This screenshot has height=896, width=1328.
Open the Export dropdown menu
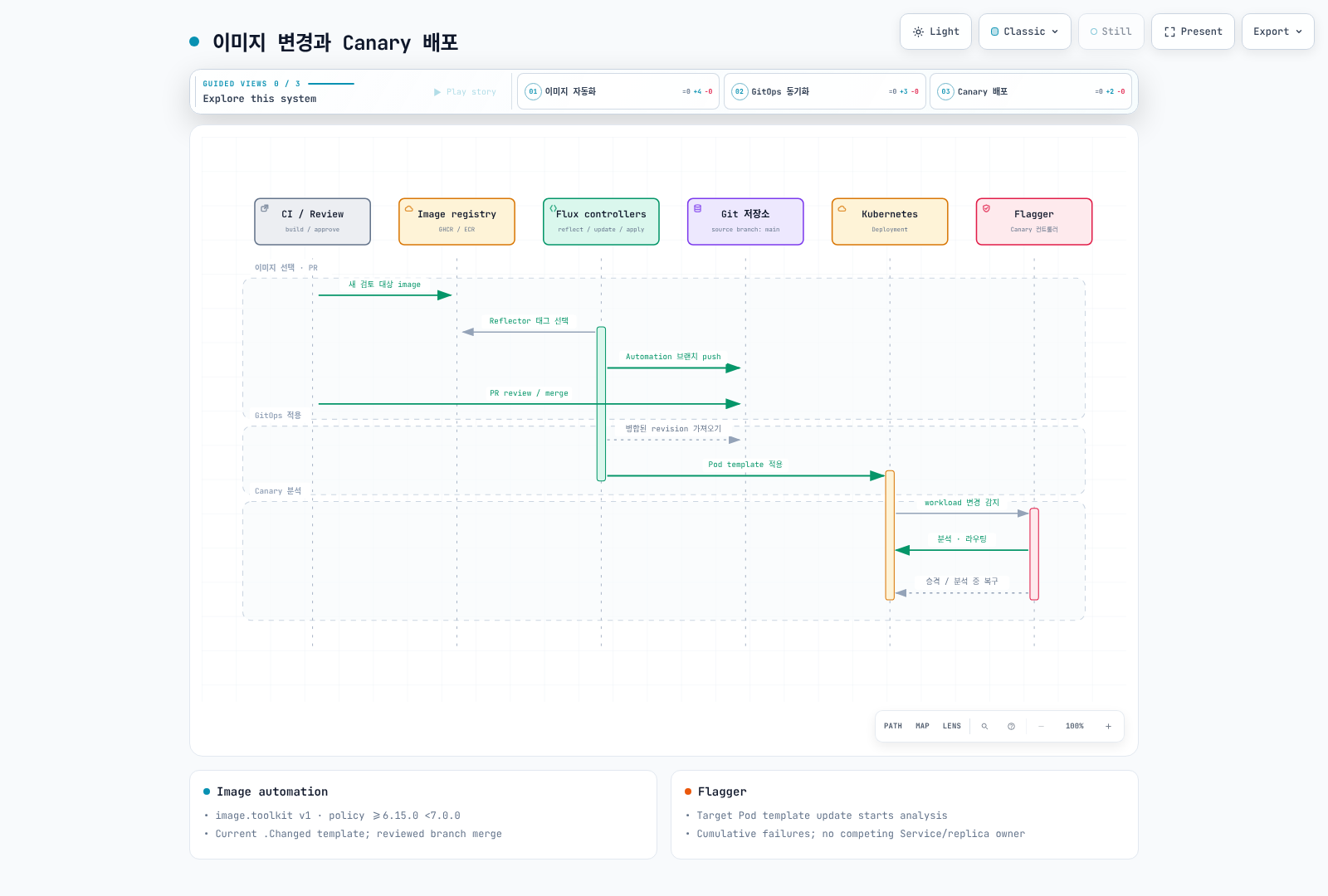[x=1277, y=32]
